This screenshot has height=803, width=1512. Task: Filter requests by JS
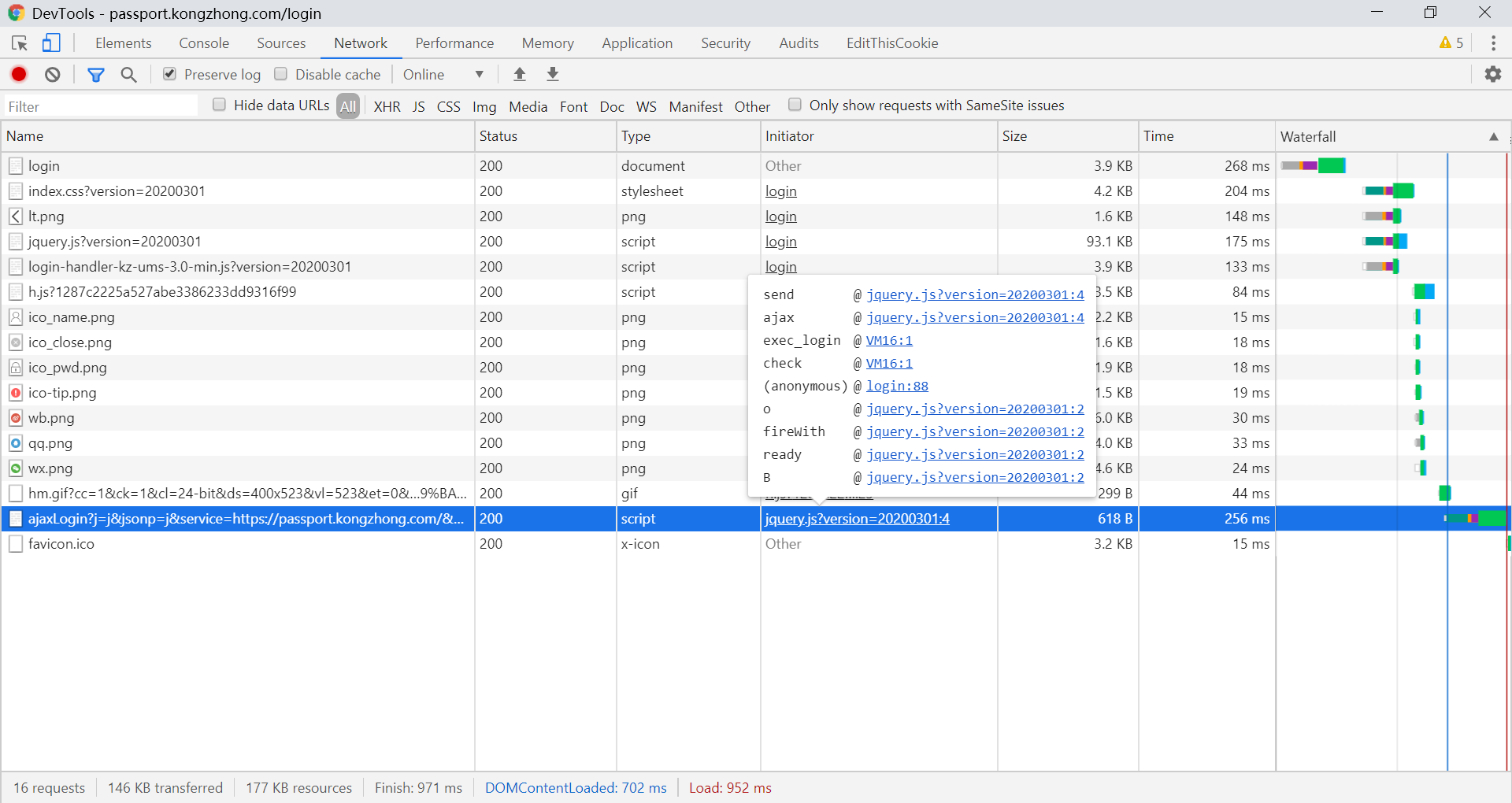coord(419,106)
